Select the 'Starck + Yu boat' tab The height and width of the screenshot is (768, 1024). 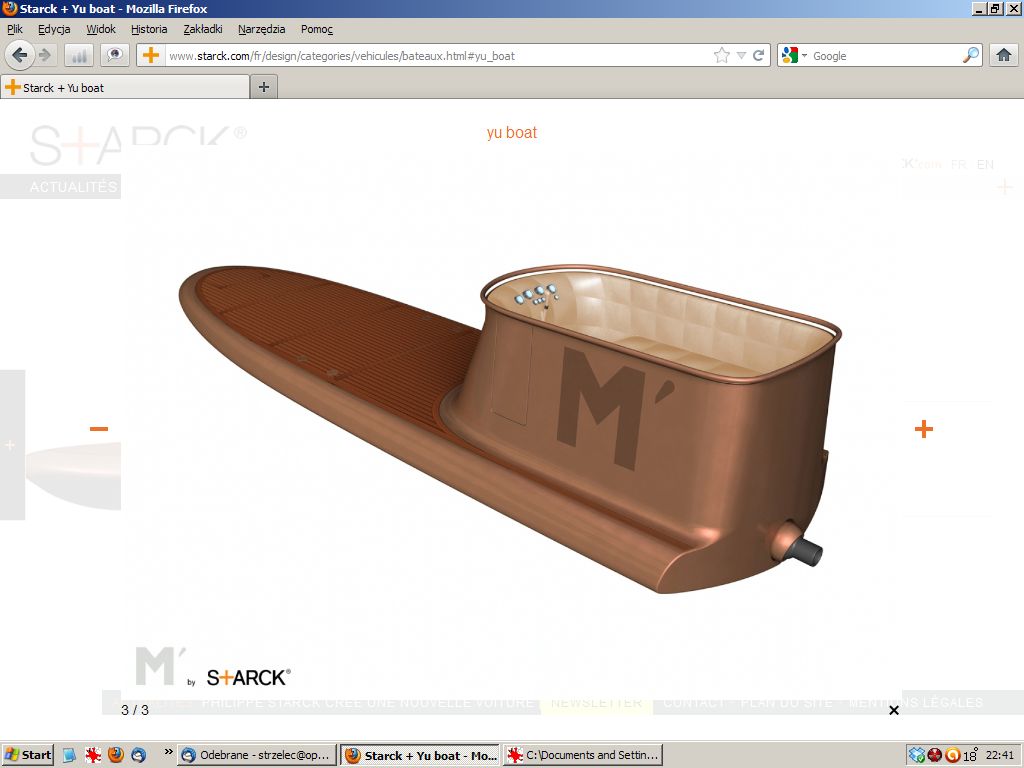(125, 88)
